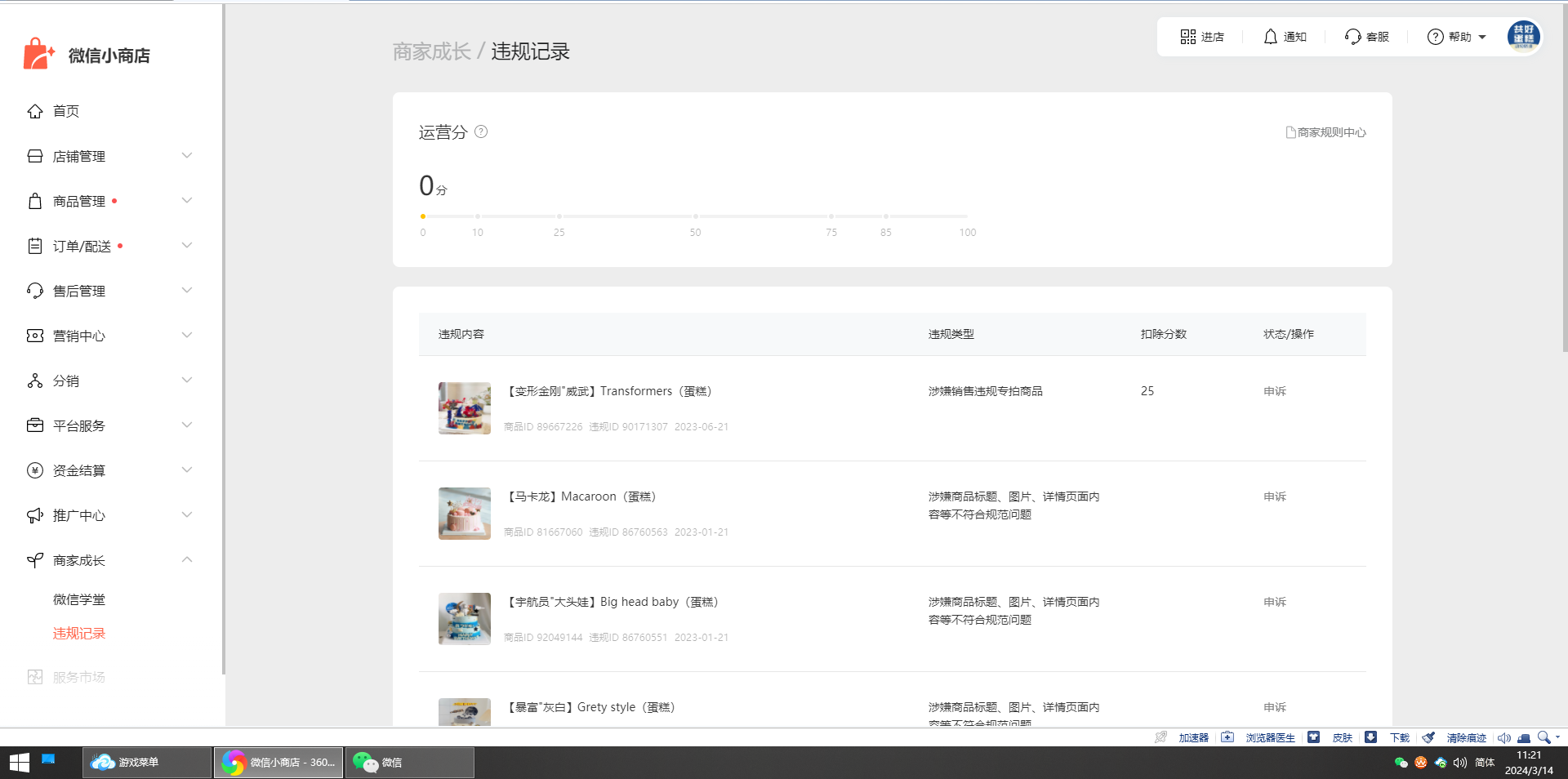Collapse the 商家成长 menu chevron
The image size is (1568, 779).
coord(187,559)
